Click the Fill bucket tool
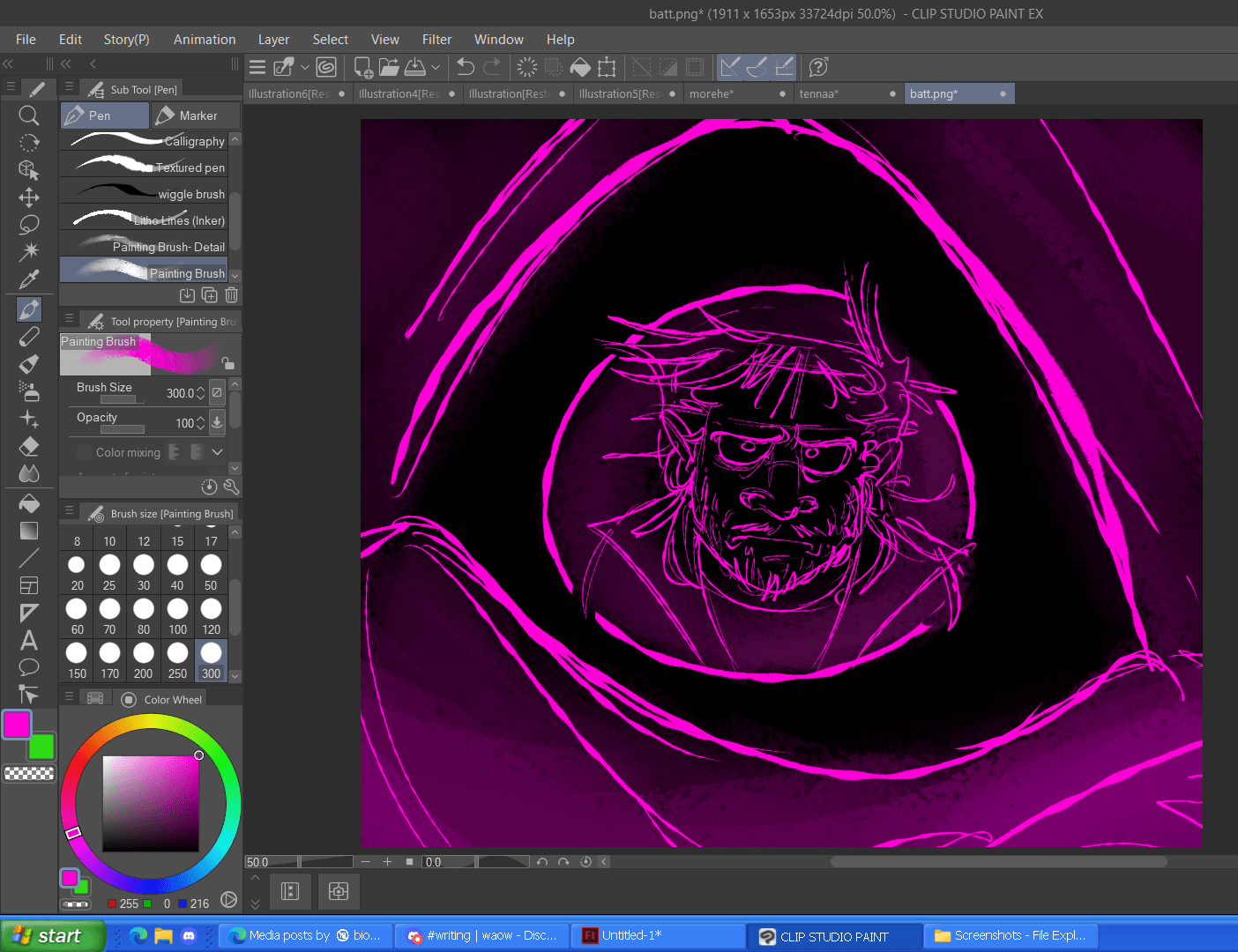This screenshot has height=952, width=1238. [28, 503]
